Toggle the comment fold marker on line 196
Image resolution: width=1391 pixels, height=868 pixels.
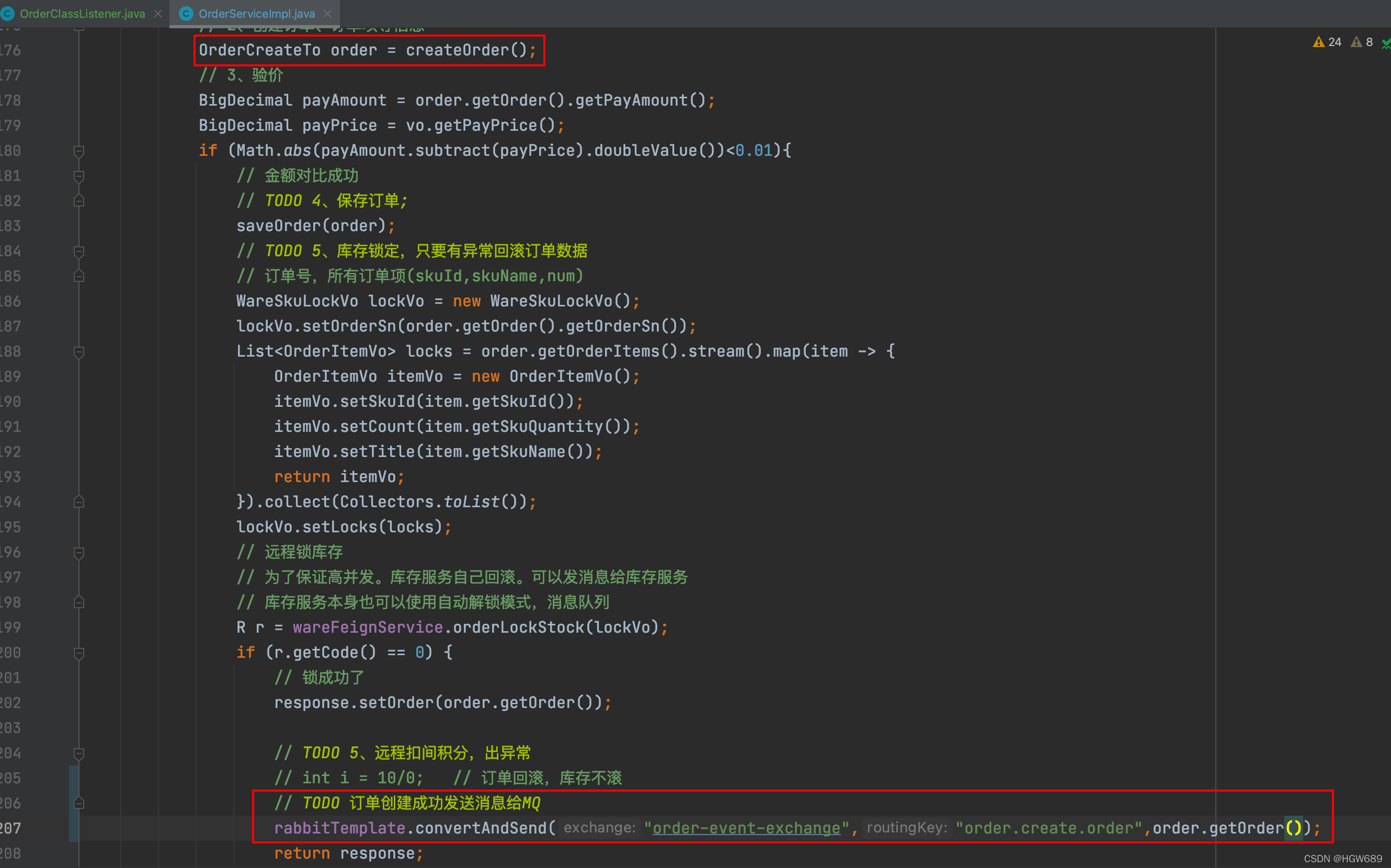coord(79,553)
